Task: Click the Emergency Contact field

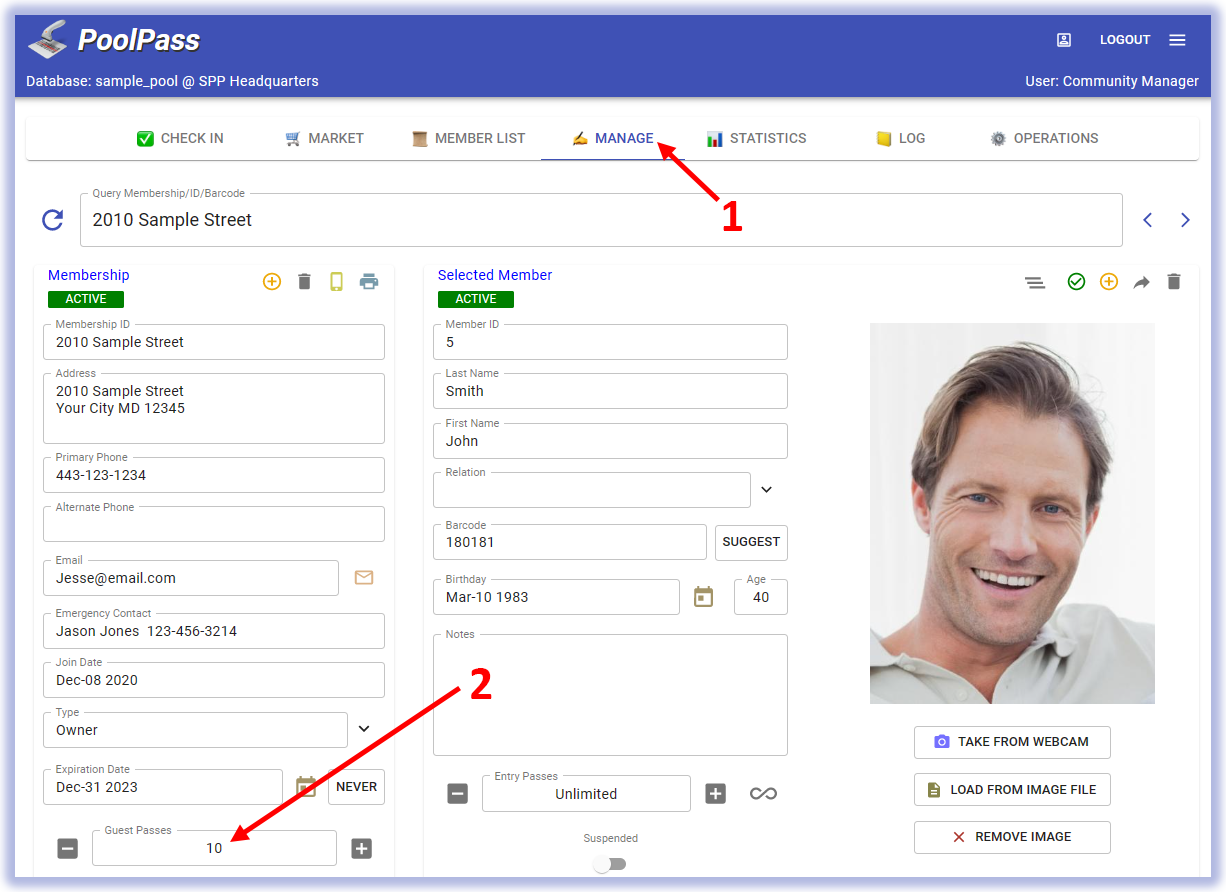Action: [x=214, y=631]
